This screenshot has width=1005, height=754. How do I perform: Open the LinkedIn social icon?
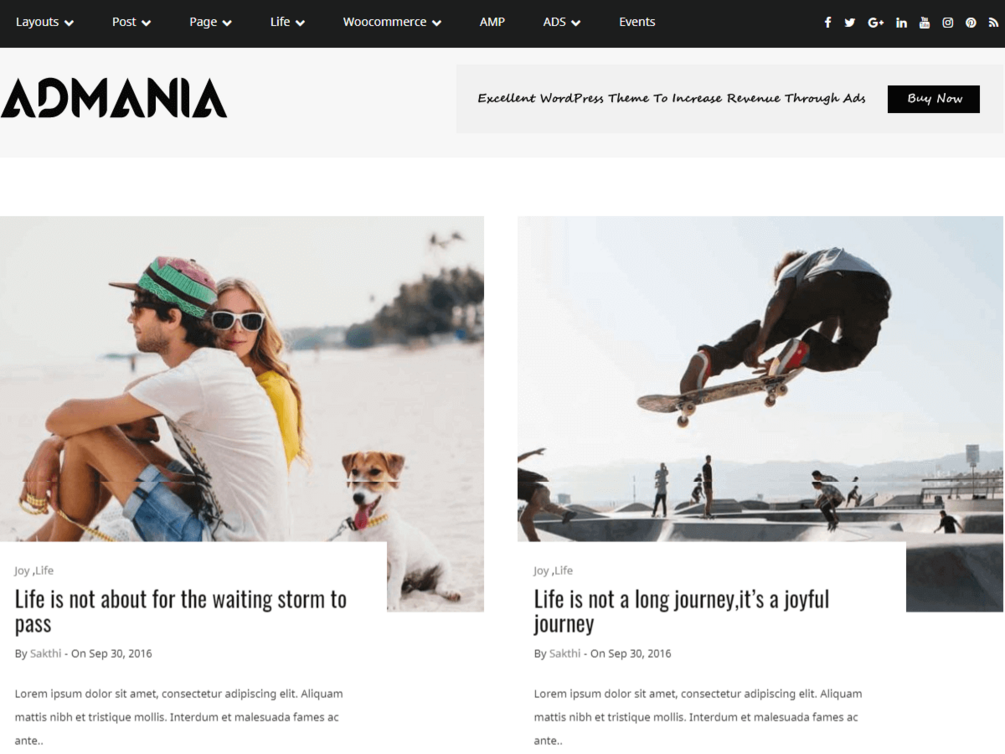(x=901, y=22)
